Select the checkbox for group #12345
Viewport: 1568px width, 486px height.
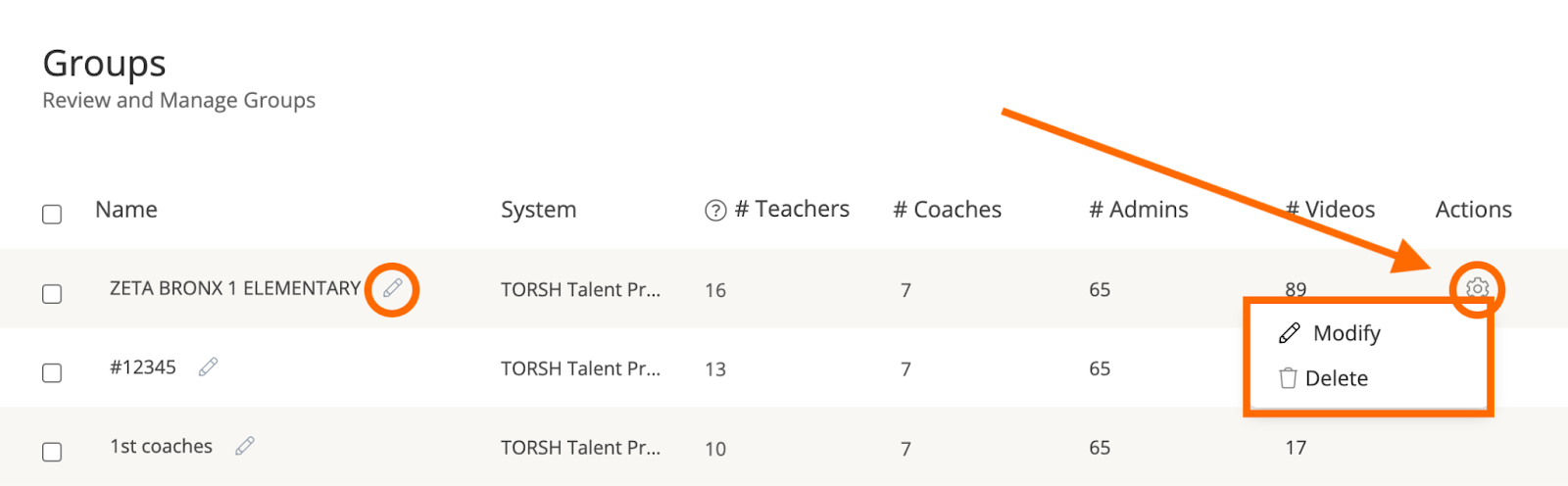[52, 372]
